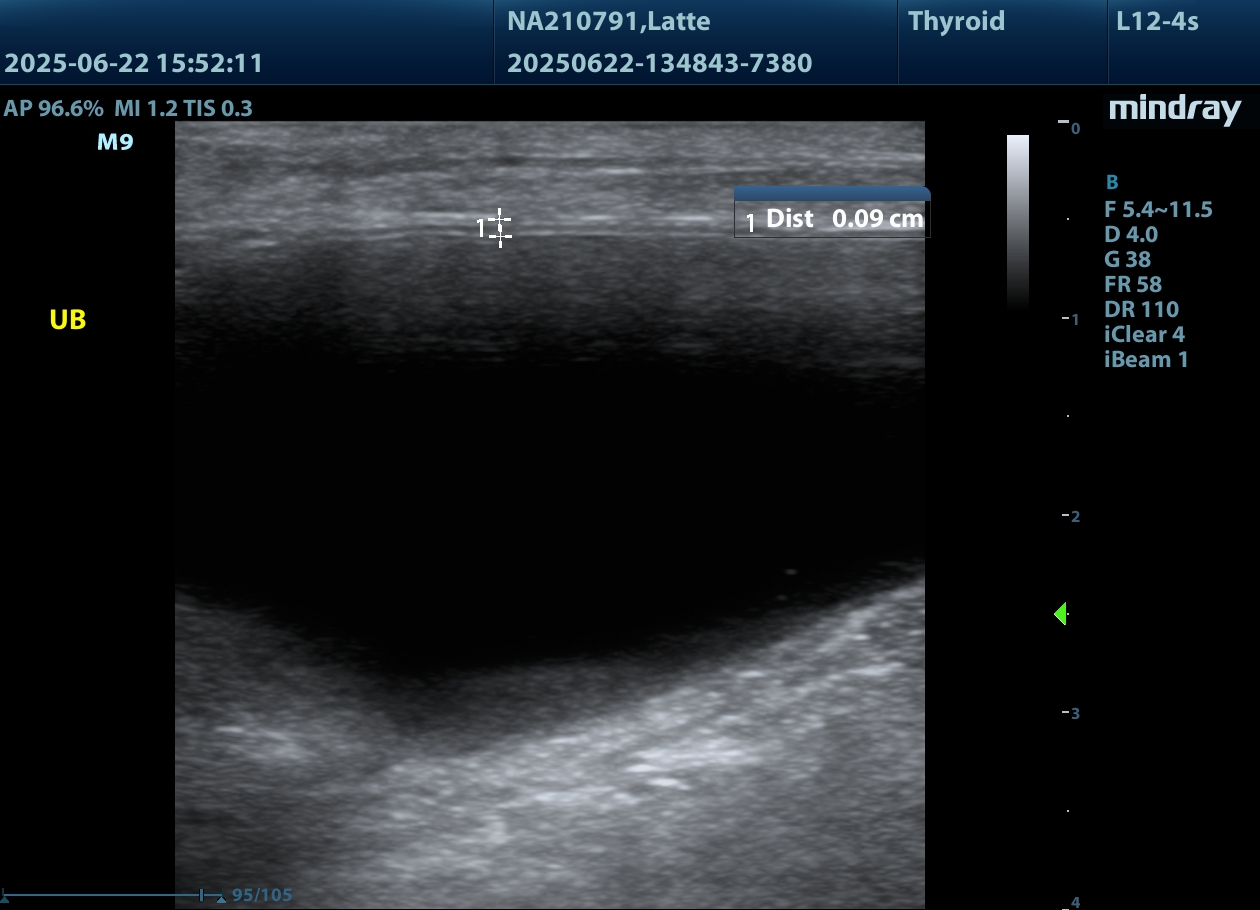Click the D 4.0 depth parameter
The width and height of the screenshot is (1260, 910).
coord(1130,235)
